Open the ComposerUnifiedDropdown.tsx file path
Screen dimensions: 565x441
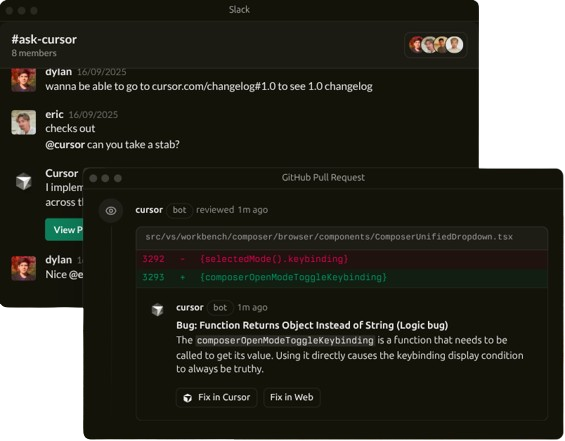[x=329, y=237]
